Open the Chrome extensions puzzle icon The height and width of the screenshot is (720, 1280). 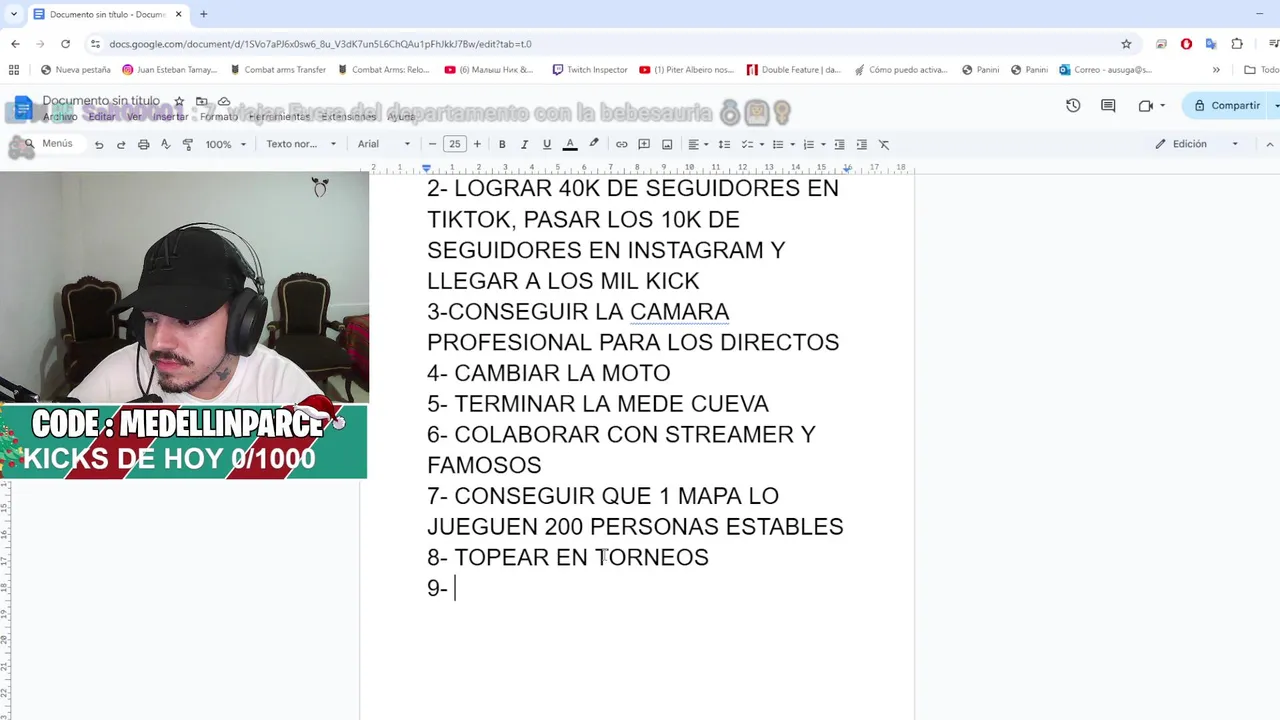pyautogui.click(x=1237, y=44)
